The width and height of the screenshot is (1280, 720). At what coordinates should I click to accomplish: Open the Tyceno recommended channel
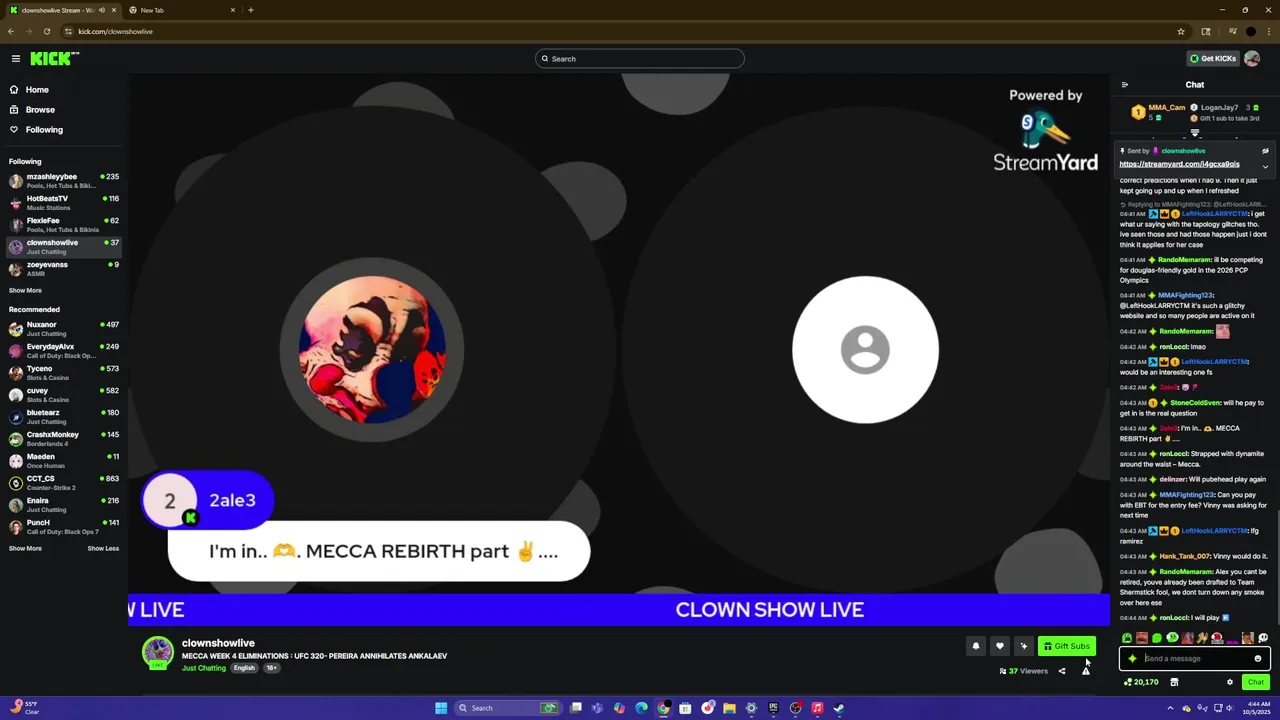point(64,373)
